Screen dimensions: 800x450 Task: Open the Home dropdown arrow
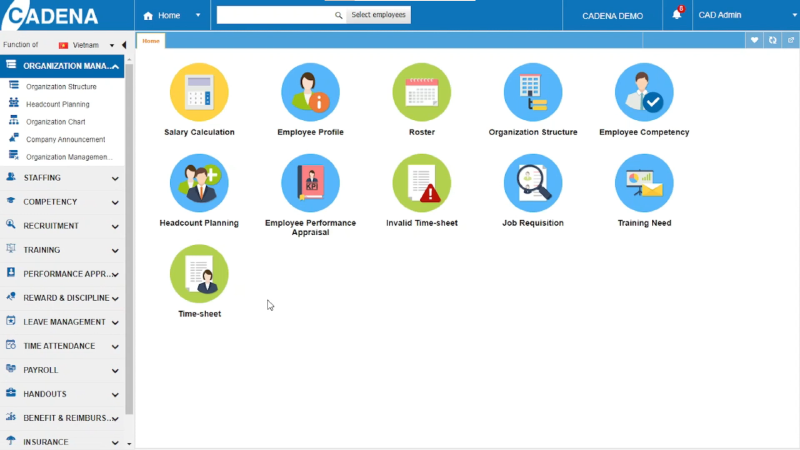coord(198,15)
